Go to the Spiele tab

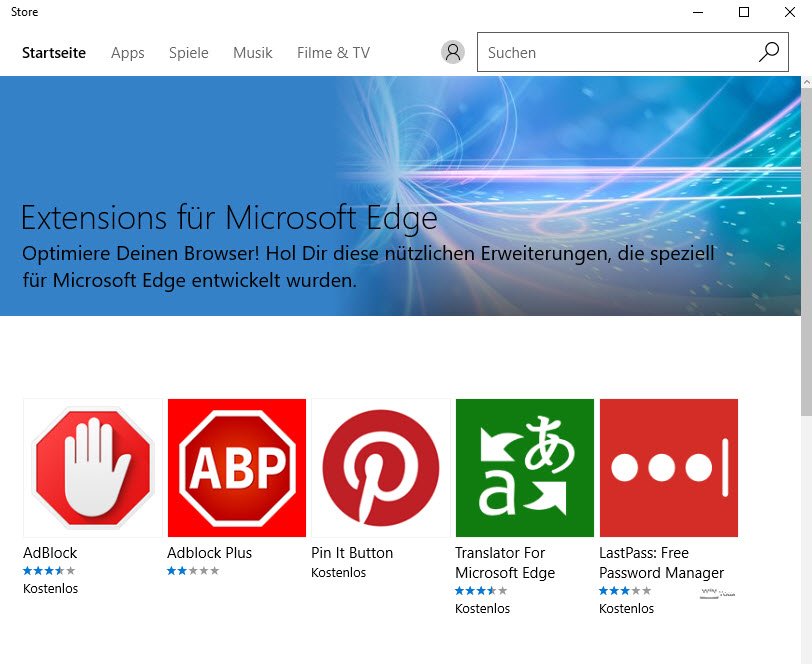(x=189, y=53)
